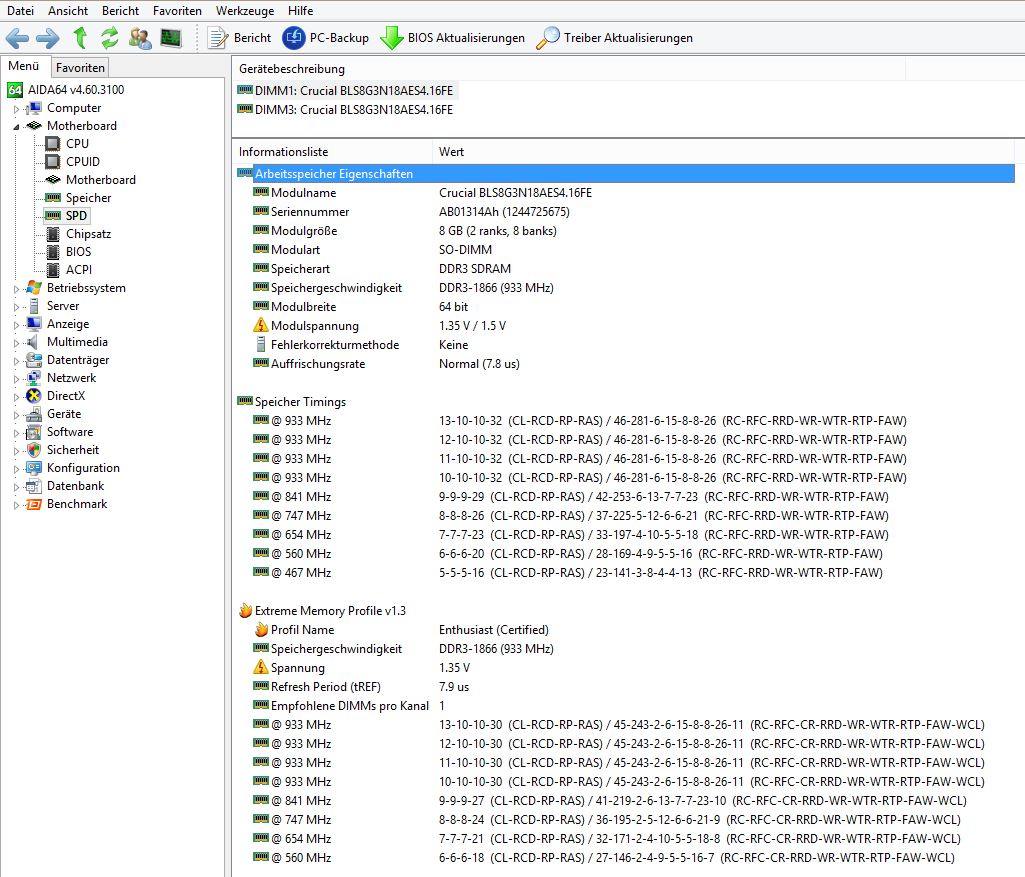Click the Profil Name flame icon

261,629
